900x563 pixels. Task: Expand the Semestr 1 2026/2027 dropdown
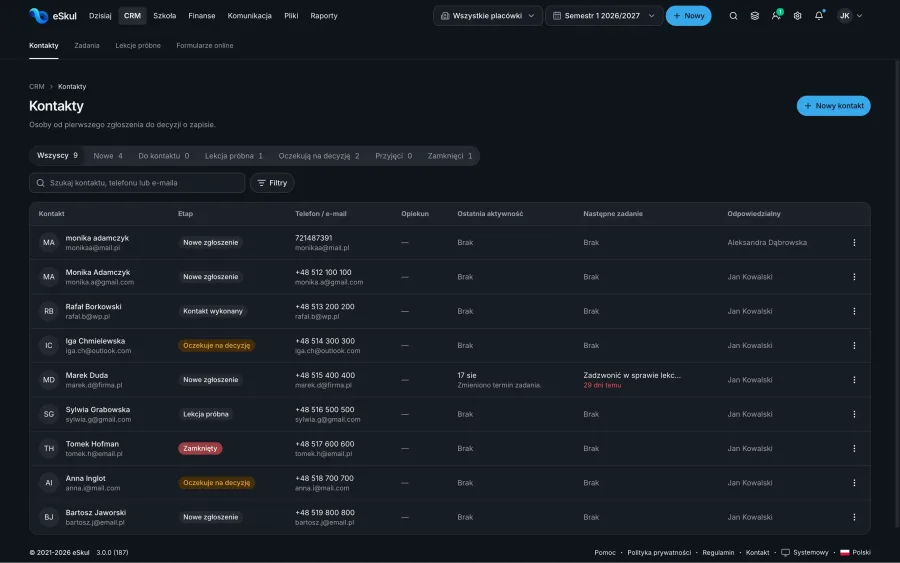point(604,16)
